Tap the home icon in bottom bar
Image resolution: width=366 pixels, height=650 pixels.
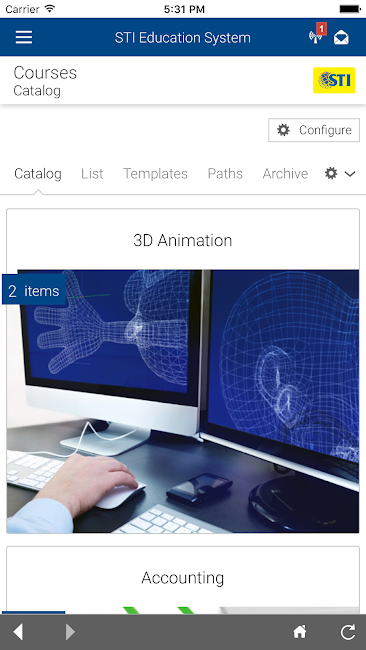[300, 632]
